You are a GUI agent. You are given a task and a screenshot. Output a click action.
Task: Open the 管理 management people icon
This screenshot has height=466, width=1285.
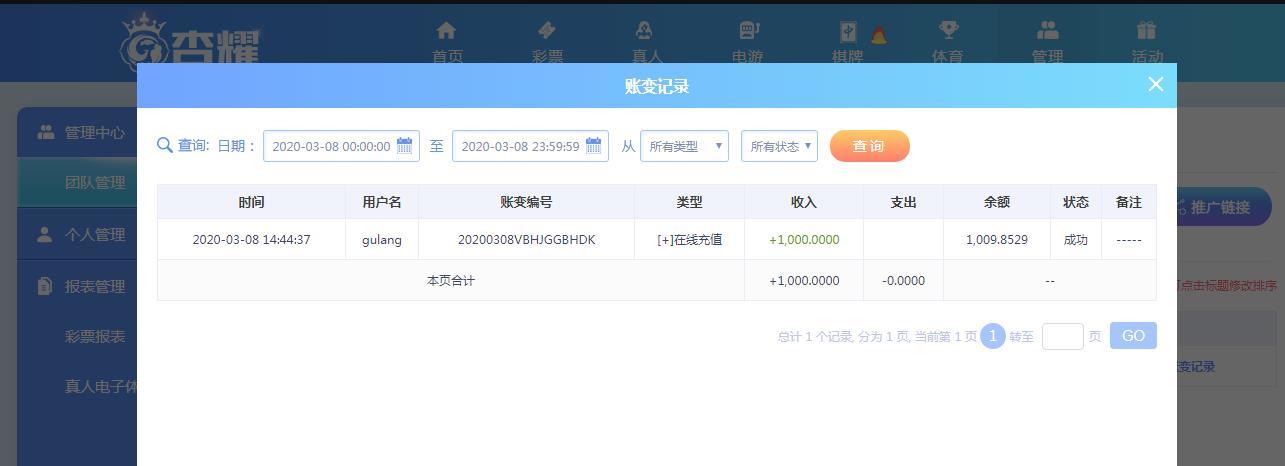coord(1047,31)
